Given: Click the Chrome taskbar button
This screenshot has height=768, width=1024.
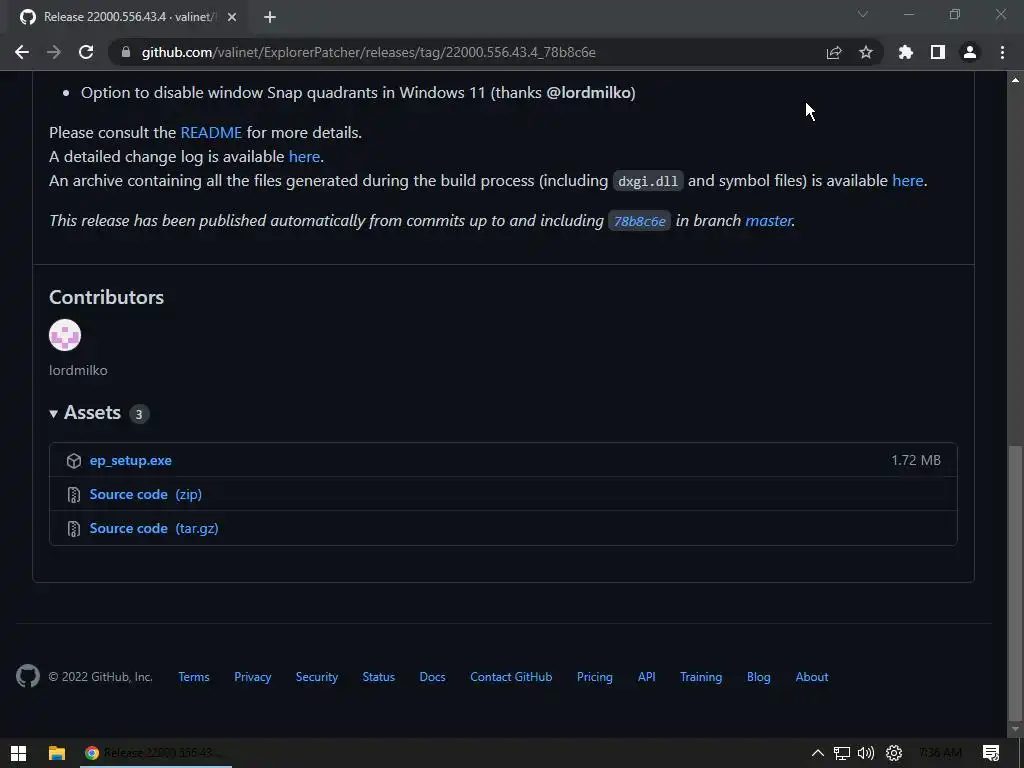Looking at the screenshot, I should pyautogui.click(x=155, y=753).
